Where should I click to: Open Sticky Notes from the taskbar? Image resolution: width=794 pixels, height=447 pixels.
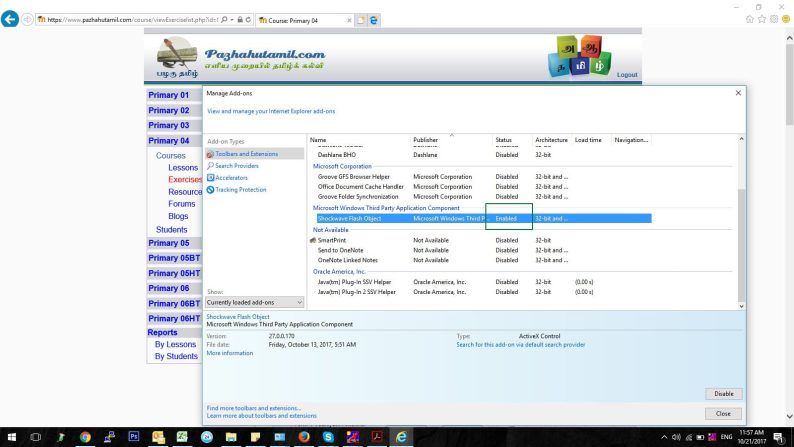tap(255, 437)
